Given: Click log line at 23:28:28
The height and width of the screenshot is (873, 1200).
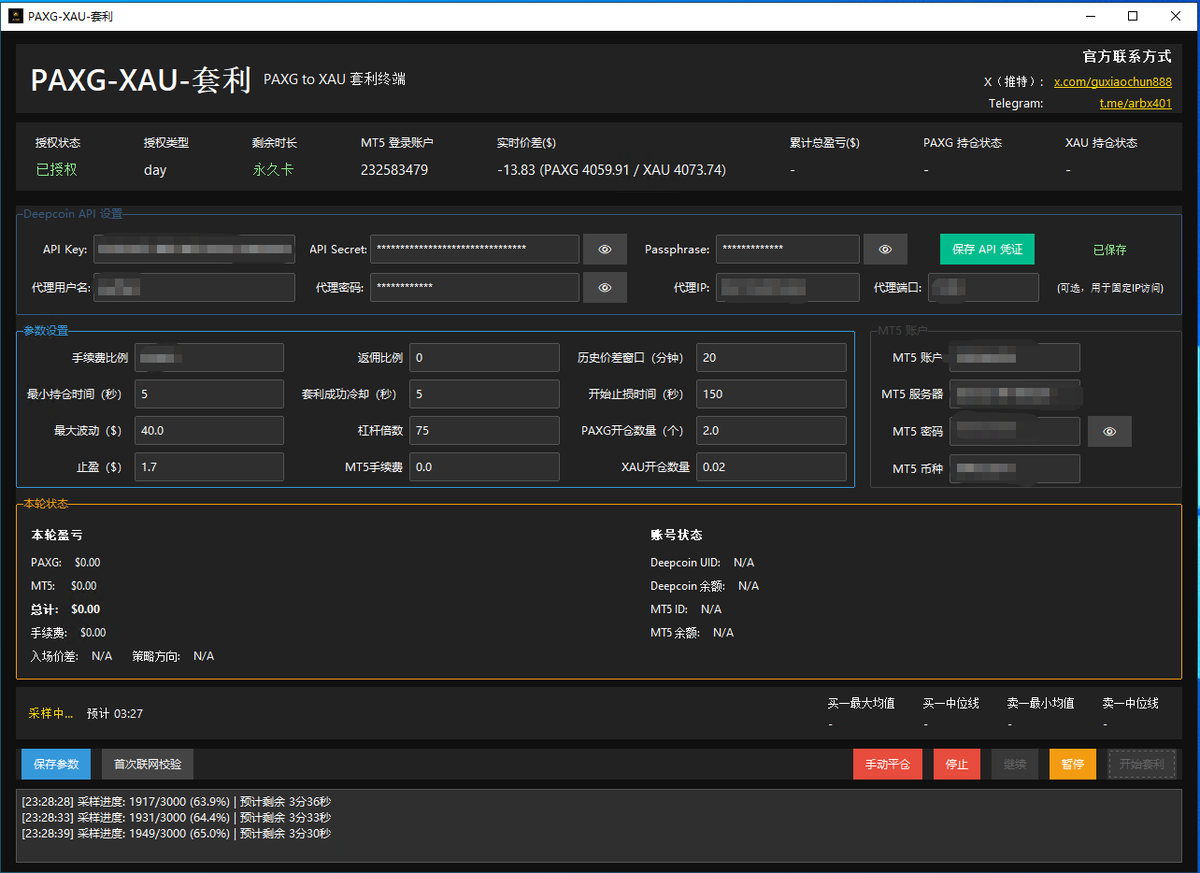Looking at the screenshot, I should click(x=176, y=802).
